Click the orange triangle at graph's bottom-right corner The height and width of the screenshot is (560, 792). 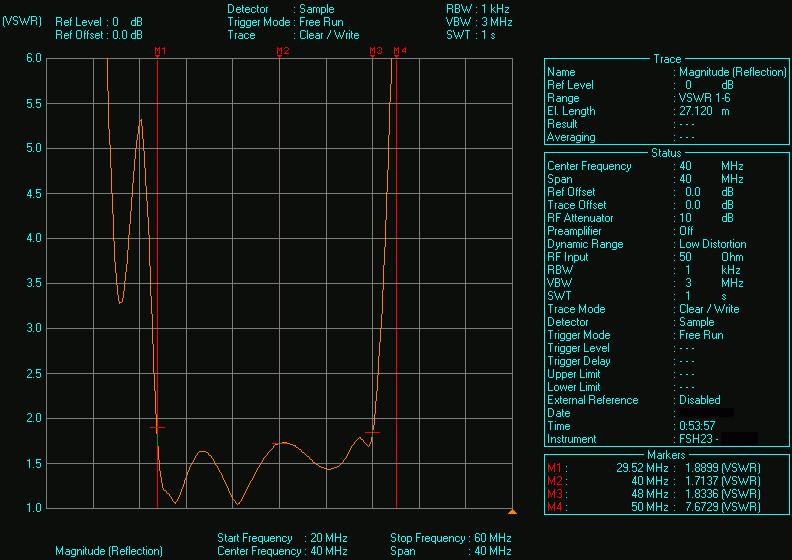pos(512,512)
